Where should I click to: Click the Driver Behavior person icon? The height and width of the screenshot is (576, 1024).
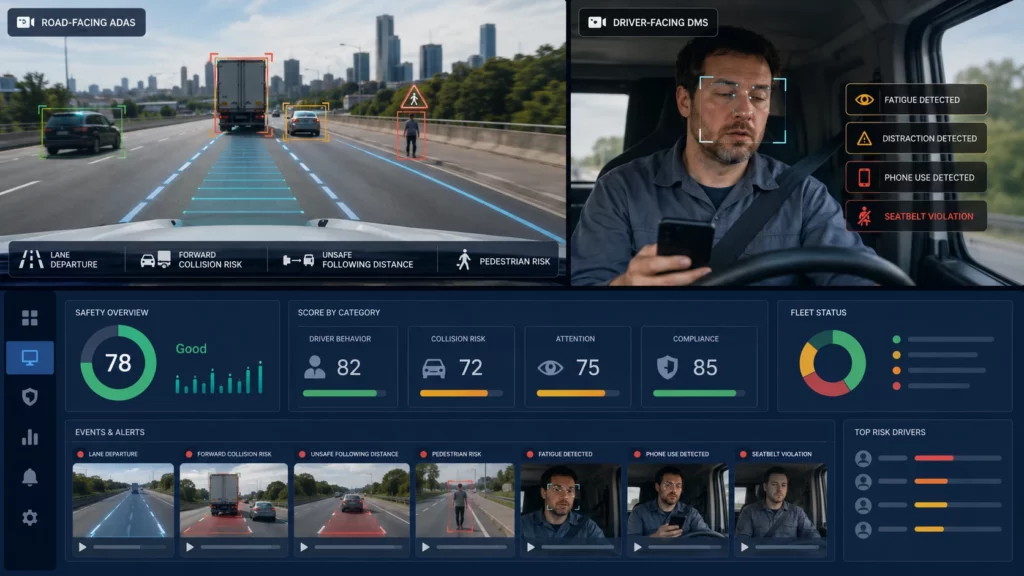315,367
